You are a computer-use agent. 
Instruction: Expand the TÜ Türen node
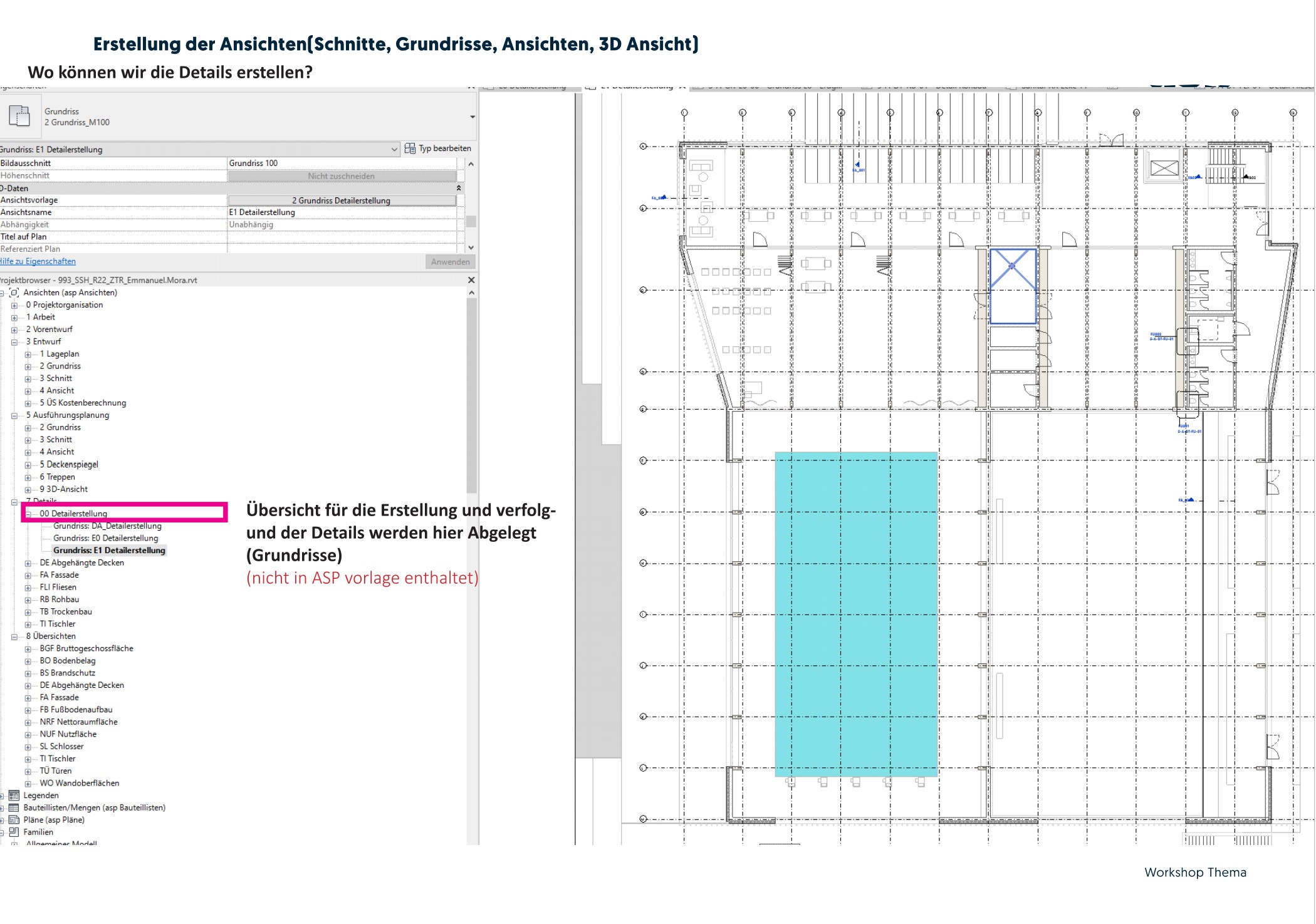[28, 772]
